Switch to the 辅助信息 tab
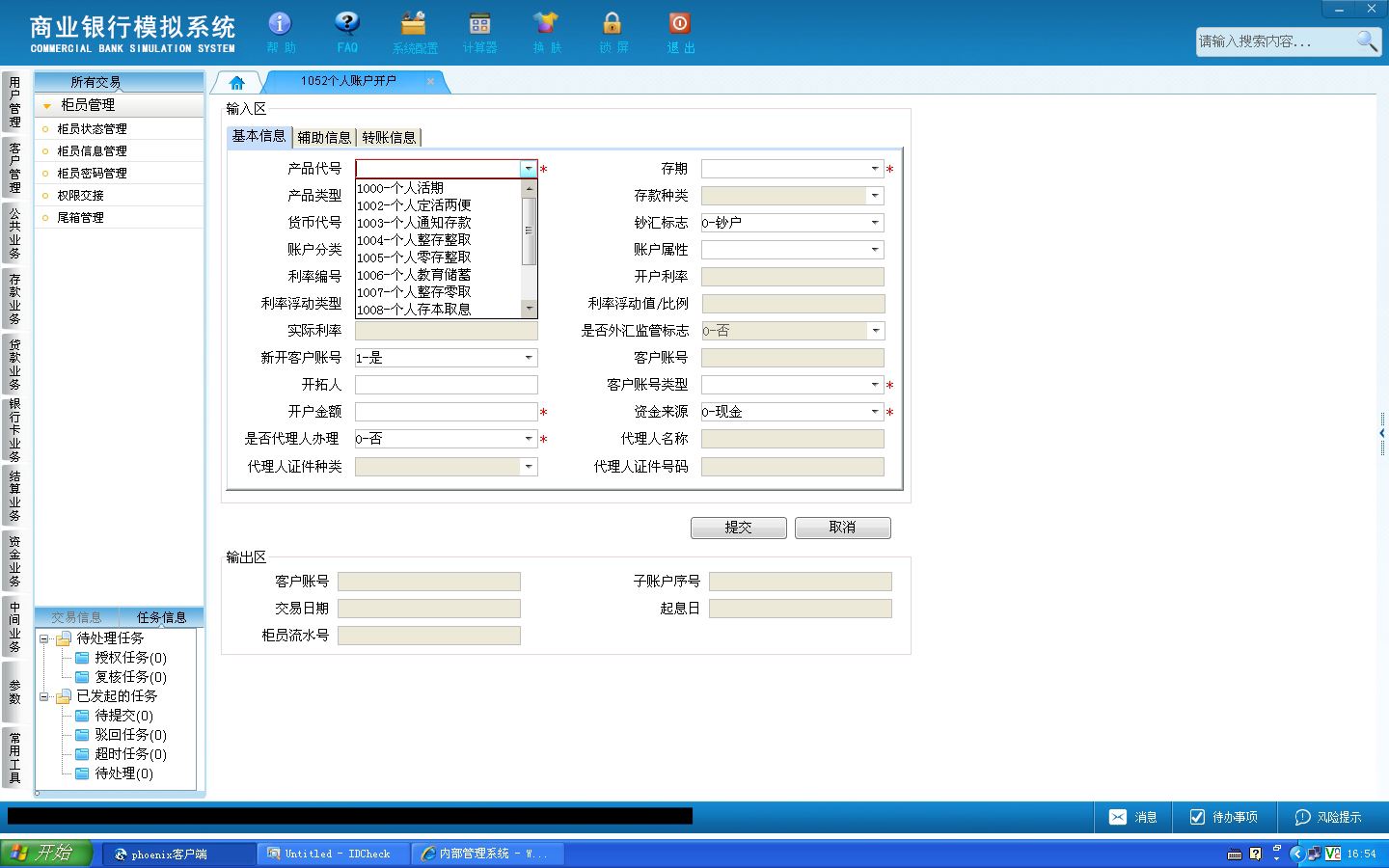The image size is (1389, 868). [x=324, y=138]
